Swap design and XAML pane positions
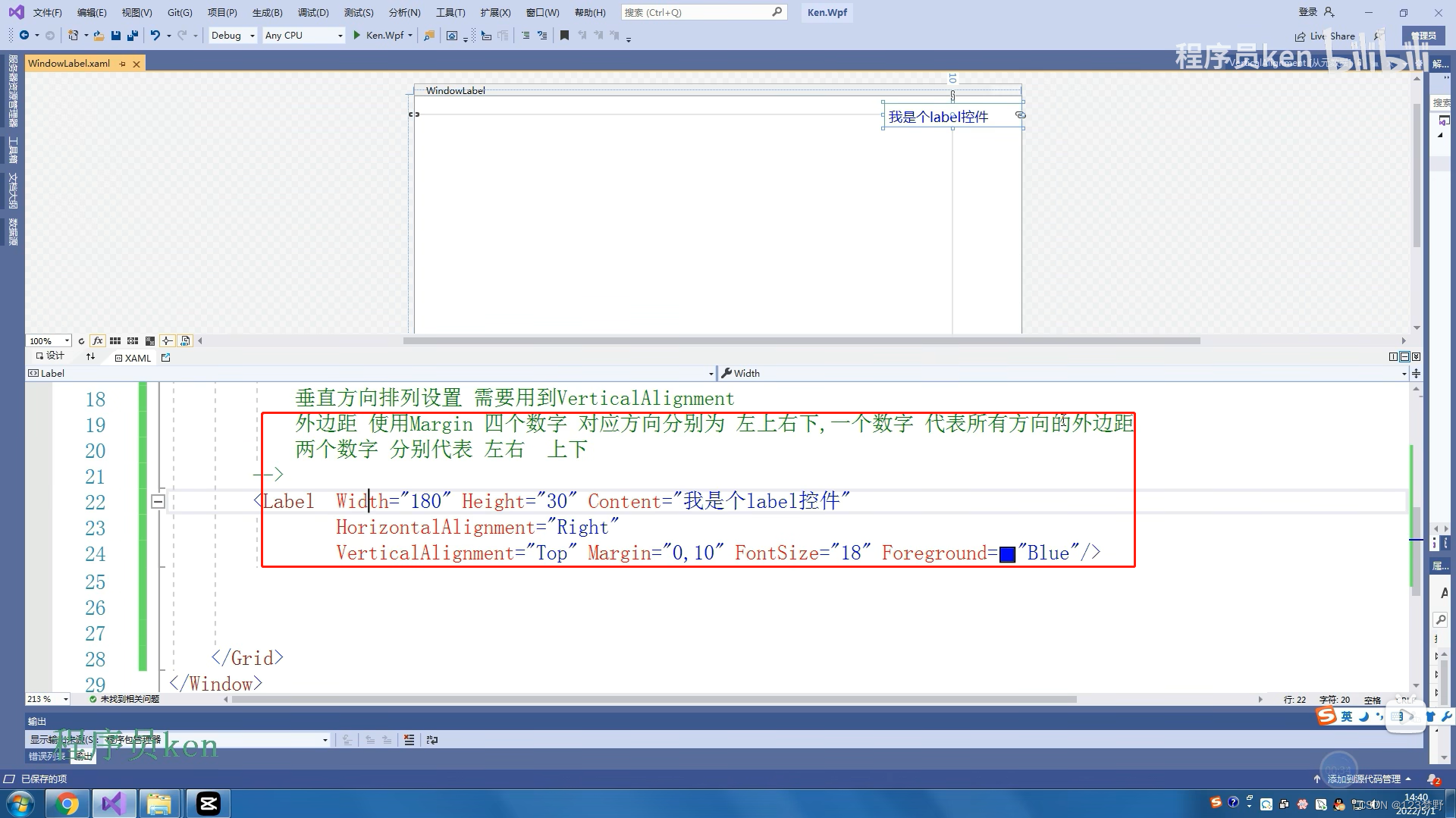This screenshot has height=818, width=1456. pyautogui.click(x=90, y=357)
